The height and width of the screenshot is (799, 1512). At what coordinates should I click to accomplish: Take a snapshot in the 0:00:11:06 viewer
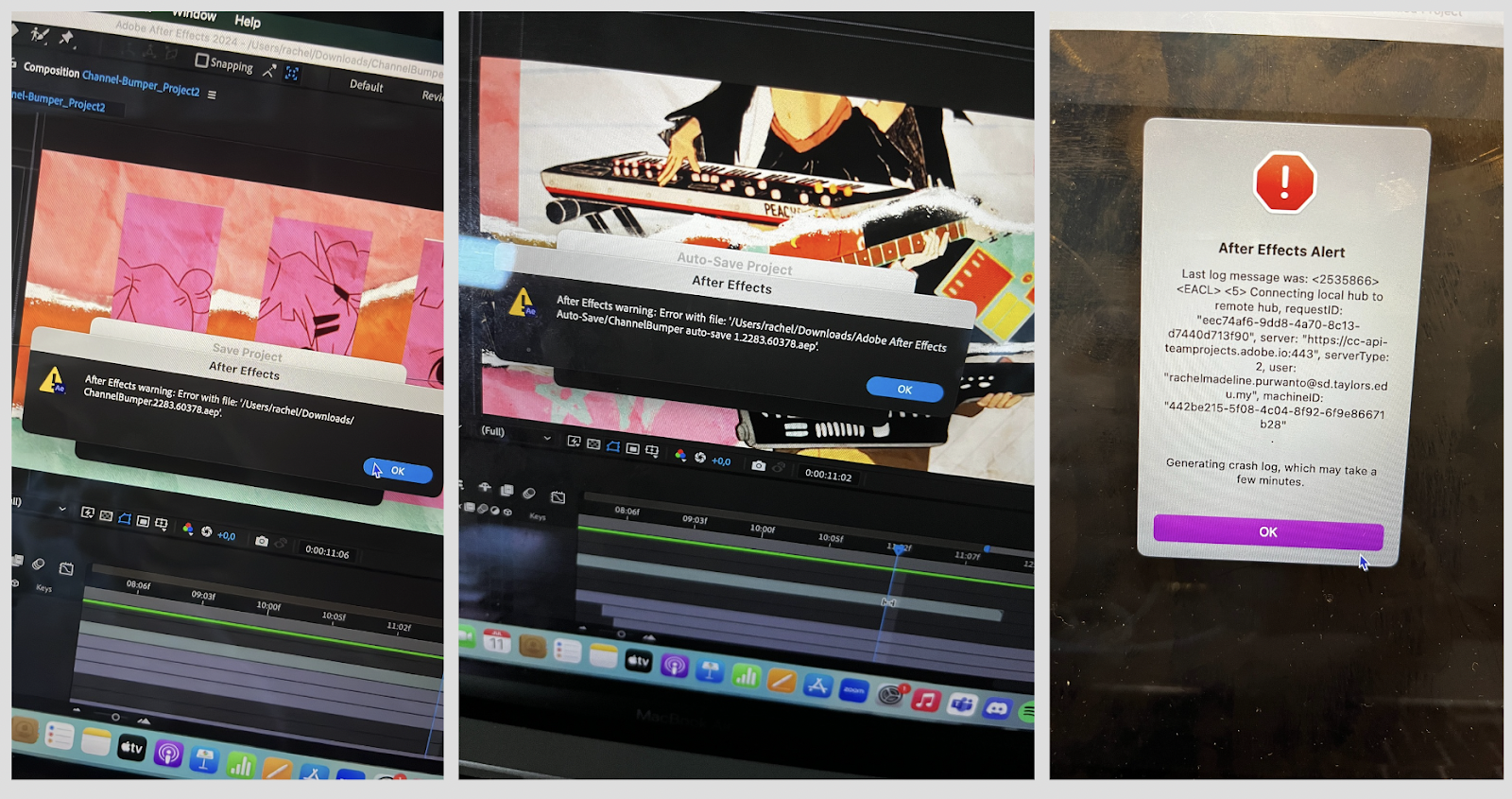tap(262, 541)
